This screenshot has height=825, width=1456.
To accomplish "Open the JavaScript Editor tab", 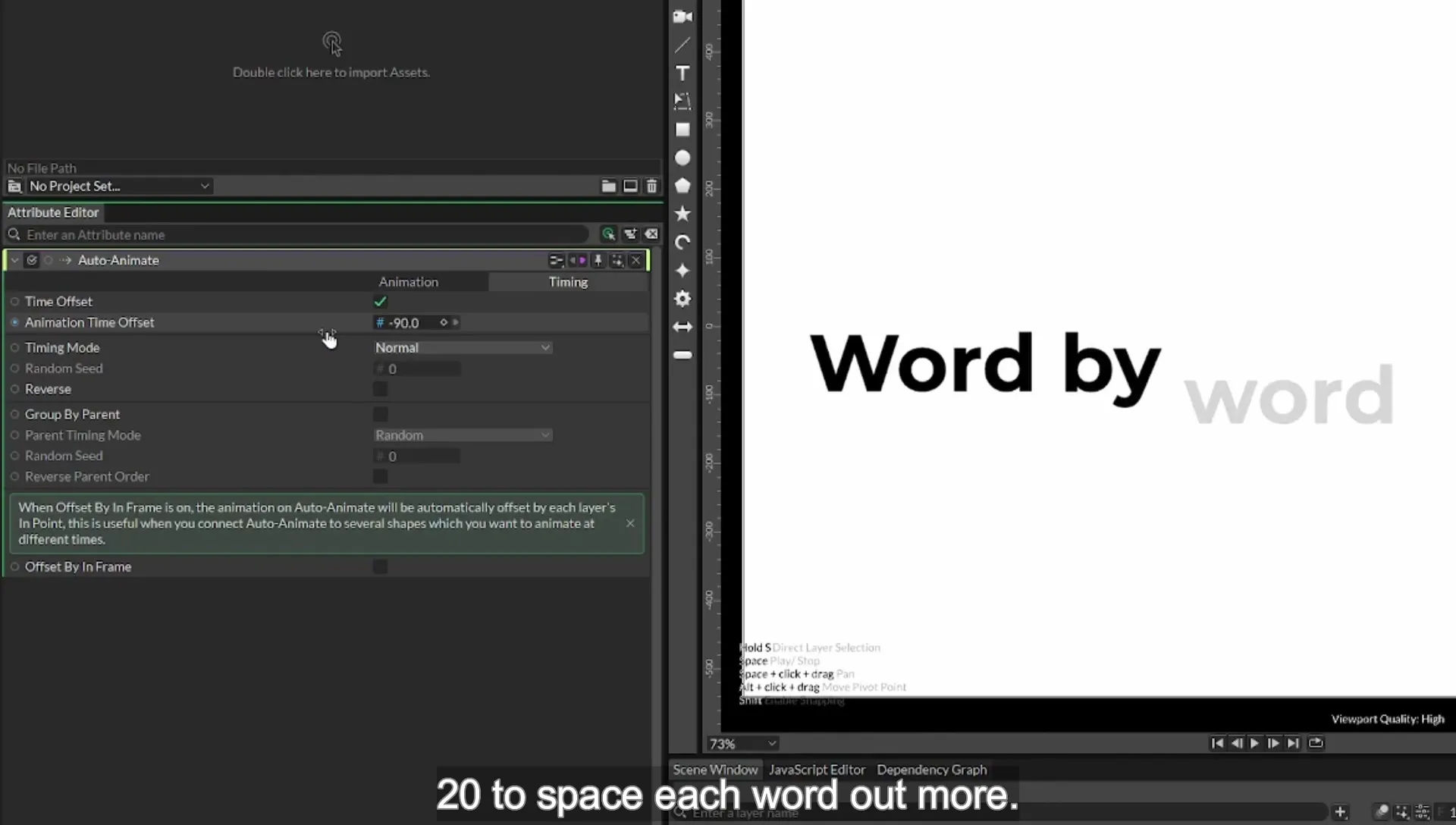I will tap(817, 770).
